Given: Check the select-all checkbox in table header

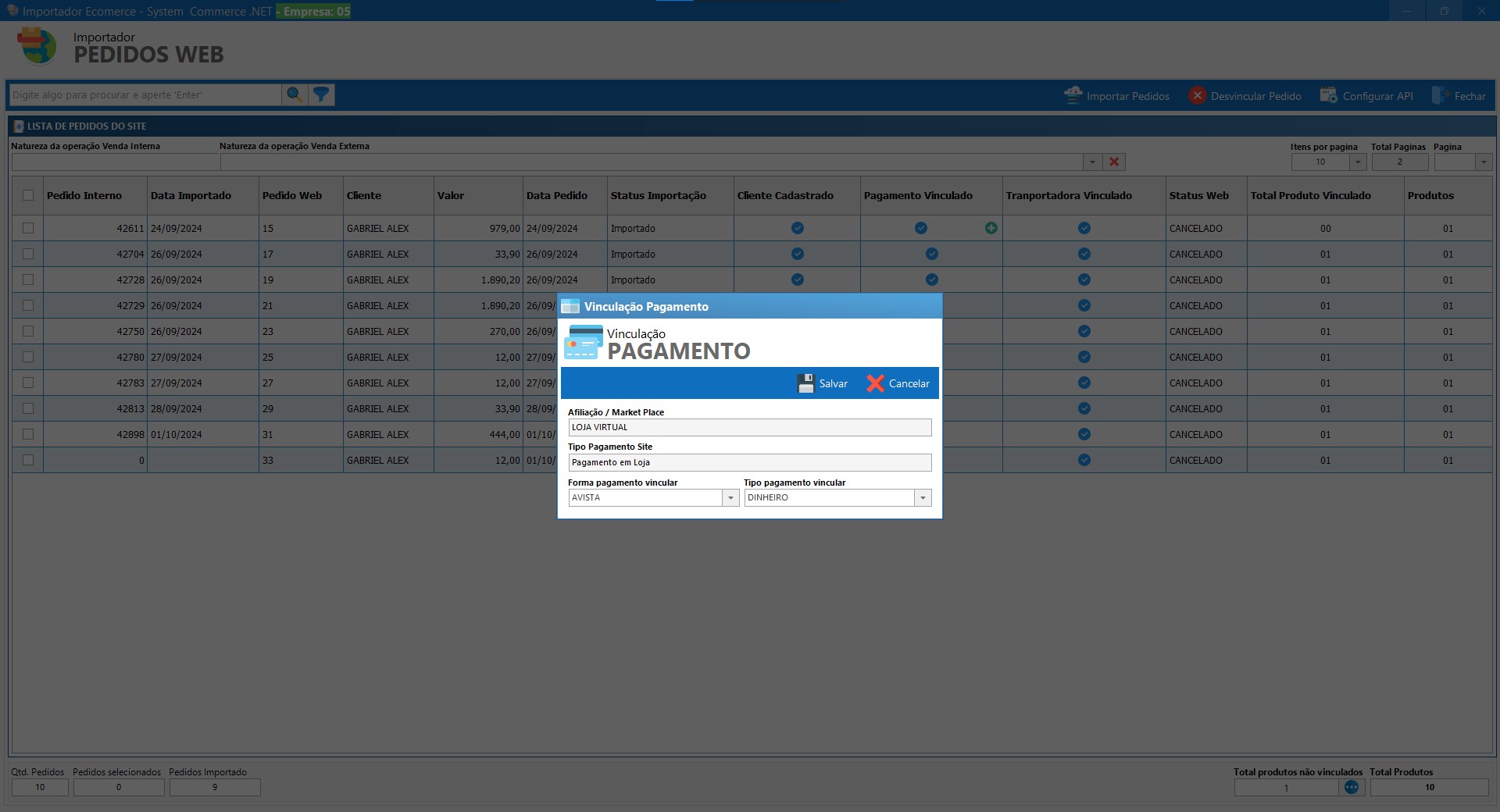Looking at the screenshot, I should coord(28,196).
